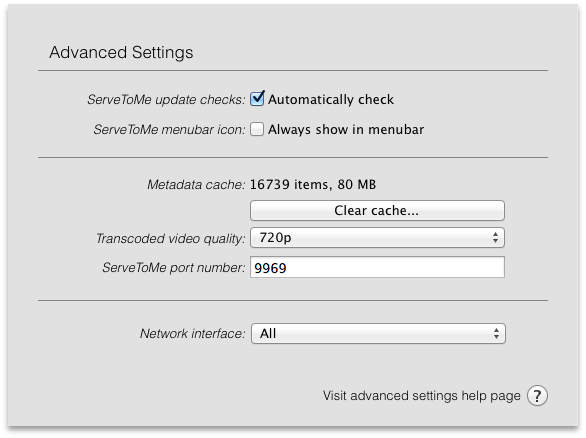Open the Transcoded video quality 720p dropdown
The height and width of the screenshot is (438, 586).
pyautogui.click(x=377, y=238)
